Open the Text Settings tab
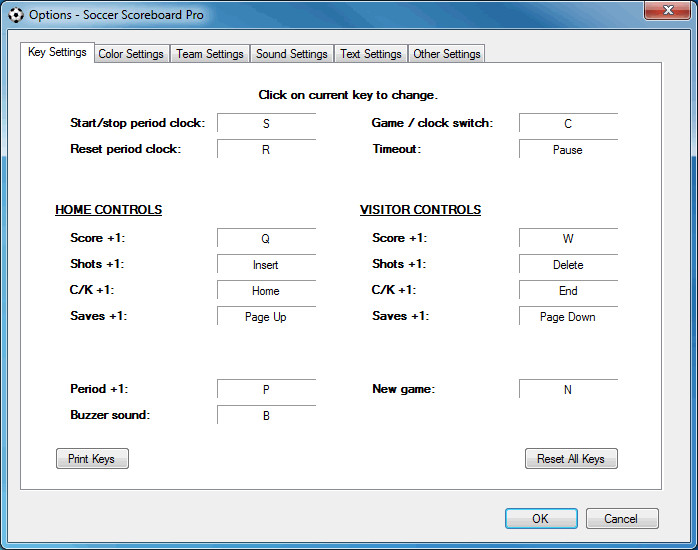The width and height of the screenshot is (698, 550). tap(371, 54)
